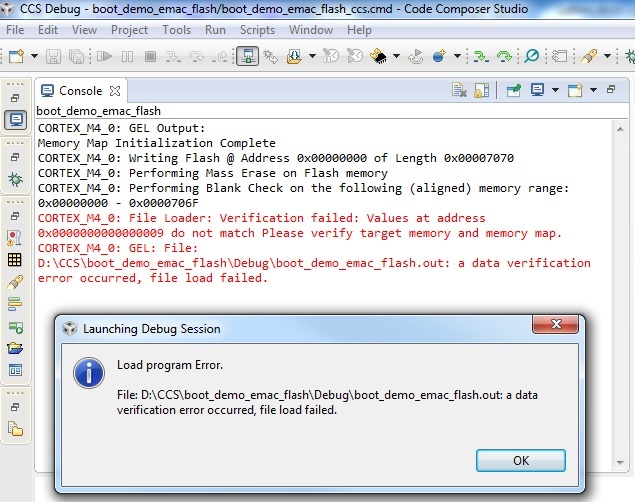Open the File menu

pyautogui.click(x=15, y=30)
